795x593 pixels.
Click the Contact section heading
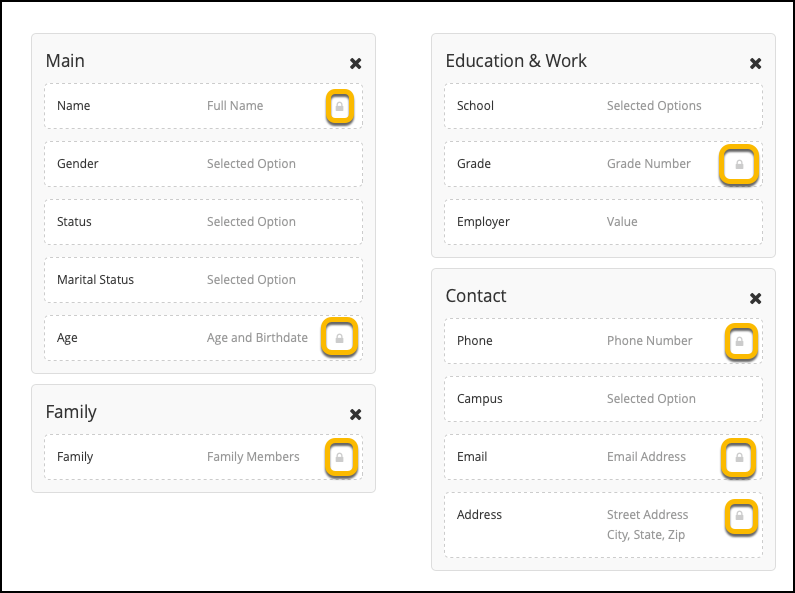[x=476, y=296]
